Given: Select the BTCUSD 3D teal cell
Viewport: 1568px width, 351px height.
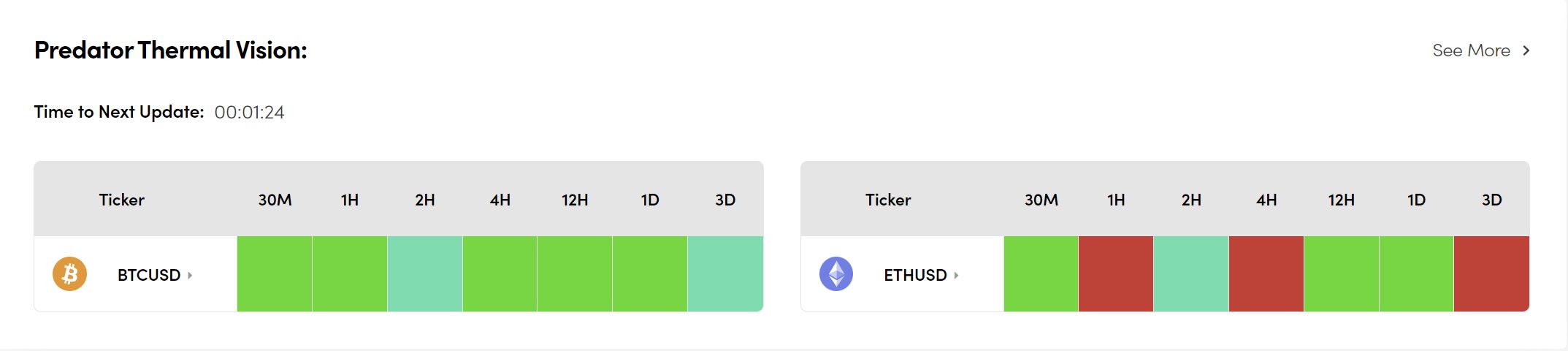Looking at the screenshot, I should (725, 273).
